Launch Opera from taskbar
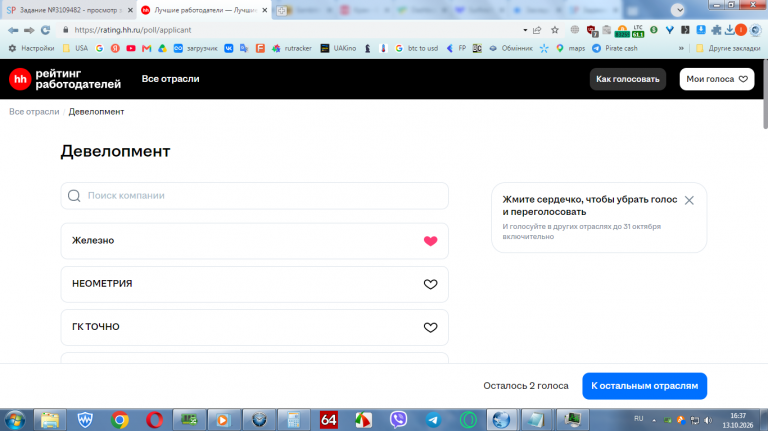Screen dimensions: 768x431 [x=154, y=420]
